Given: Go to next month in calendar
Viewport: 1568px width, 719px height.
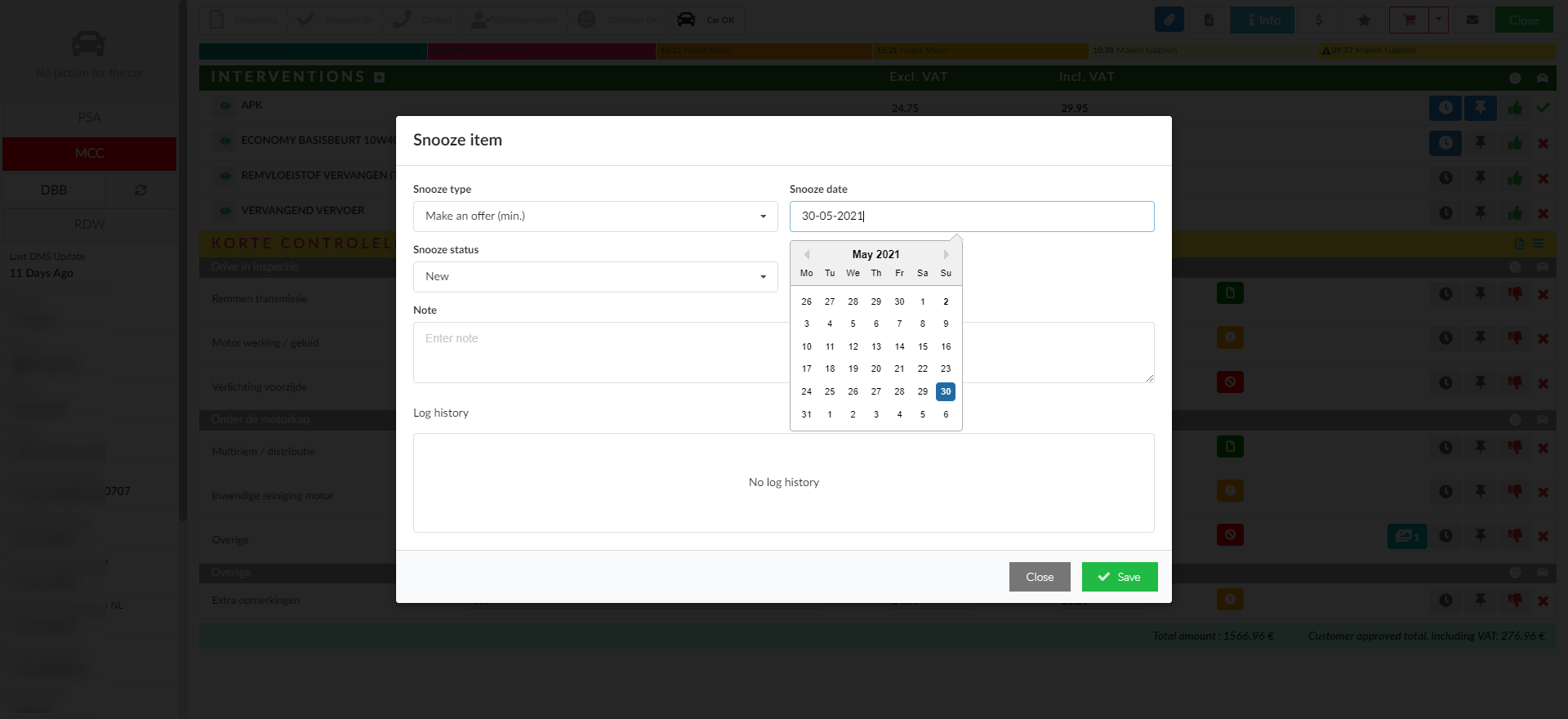Looking at the screenshot, I should [946, 255].
